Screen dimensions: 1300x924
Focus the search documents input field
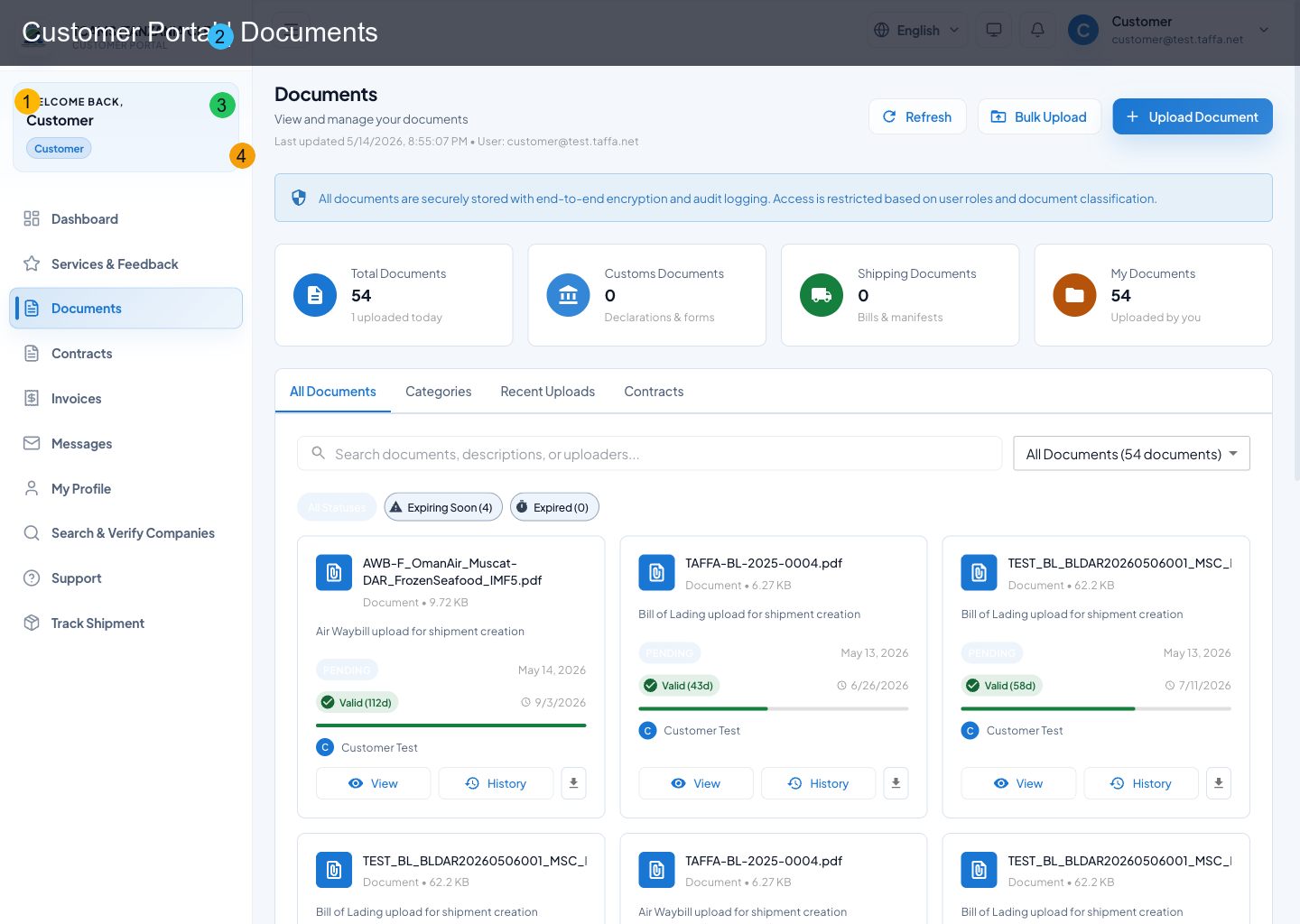point(650,453)
